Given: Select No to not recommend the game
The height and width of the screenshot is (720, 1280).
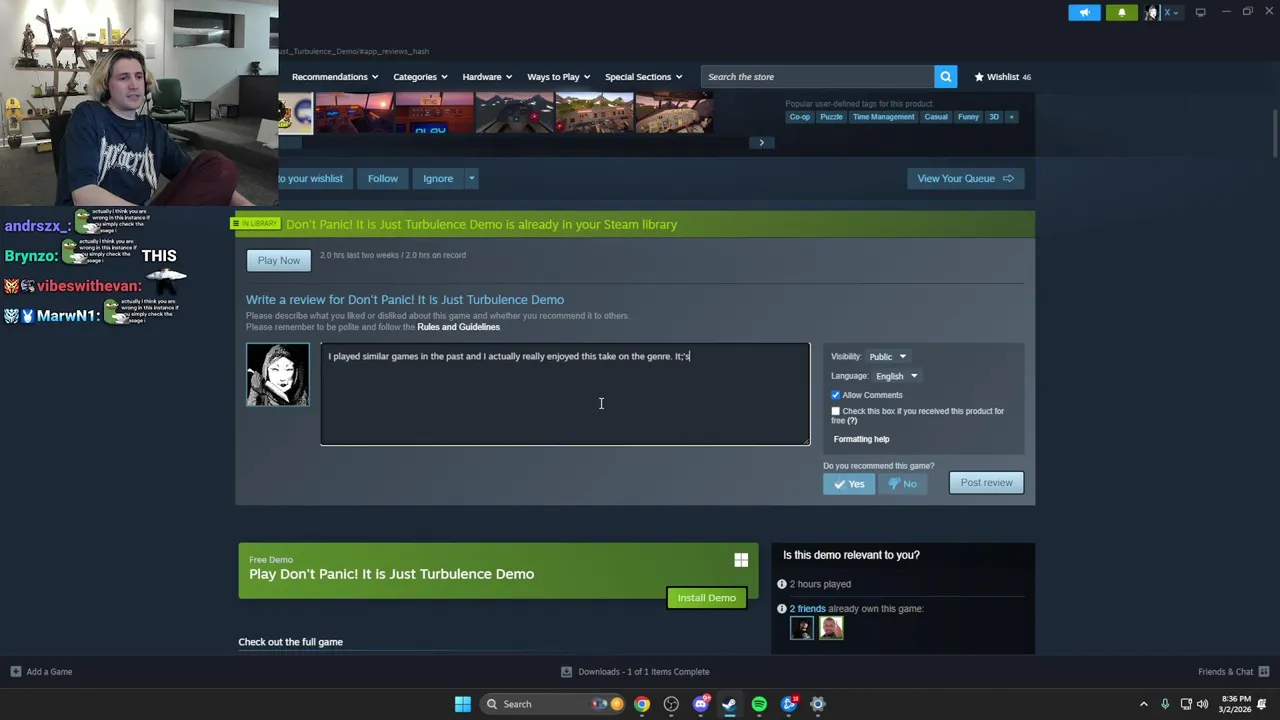Looking at the screenshot, I should tap(903, 484).
